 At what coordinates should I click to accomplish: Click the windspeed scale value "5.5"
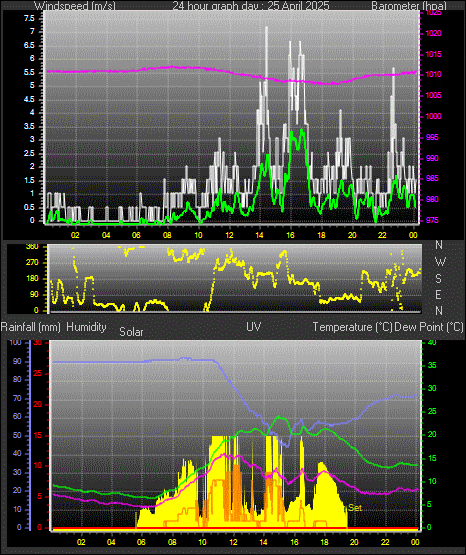[29, 73]
